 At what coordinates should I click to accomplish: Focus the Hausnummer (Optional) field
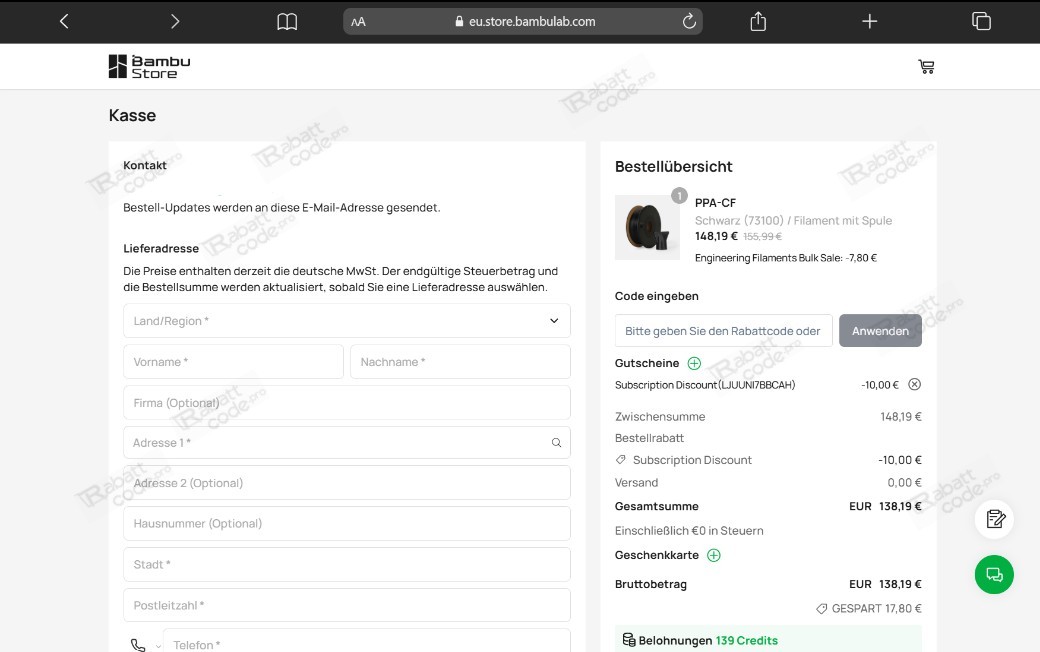(x=347, y=523)
